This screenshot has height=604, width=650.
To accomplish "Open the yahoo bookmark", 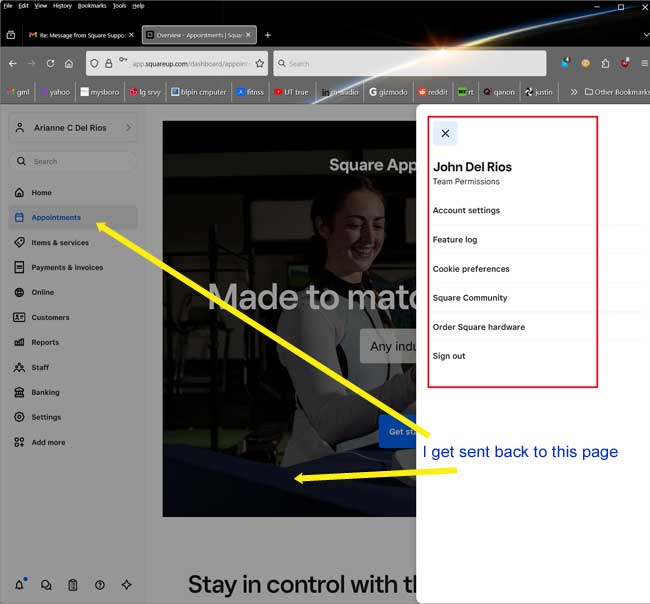I will coord(55,92).
